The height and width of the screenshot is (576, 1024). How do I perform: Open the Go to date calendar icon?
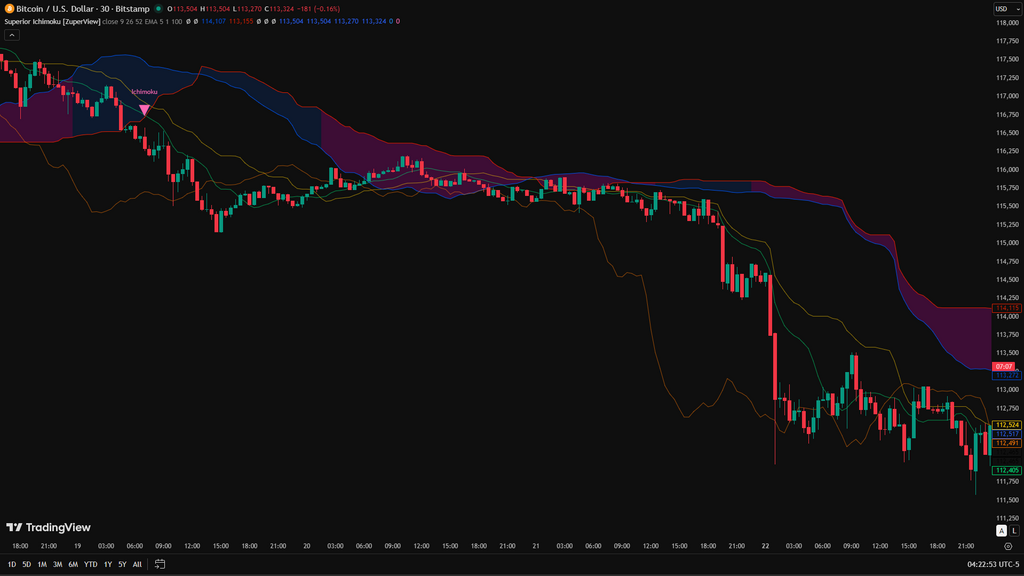[x=160, y=564]
